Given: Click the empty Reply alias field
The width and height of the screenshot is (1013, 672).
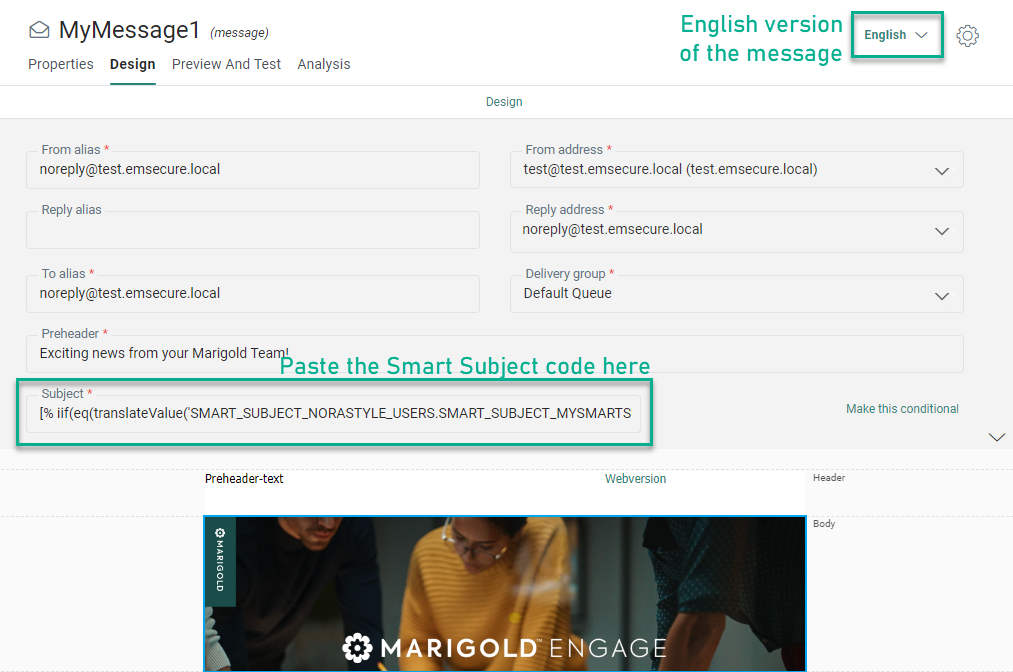Looking at the screenshot, I should (253, 230).
